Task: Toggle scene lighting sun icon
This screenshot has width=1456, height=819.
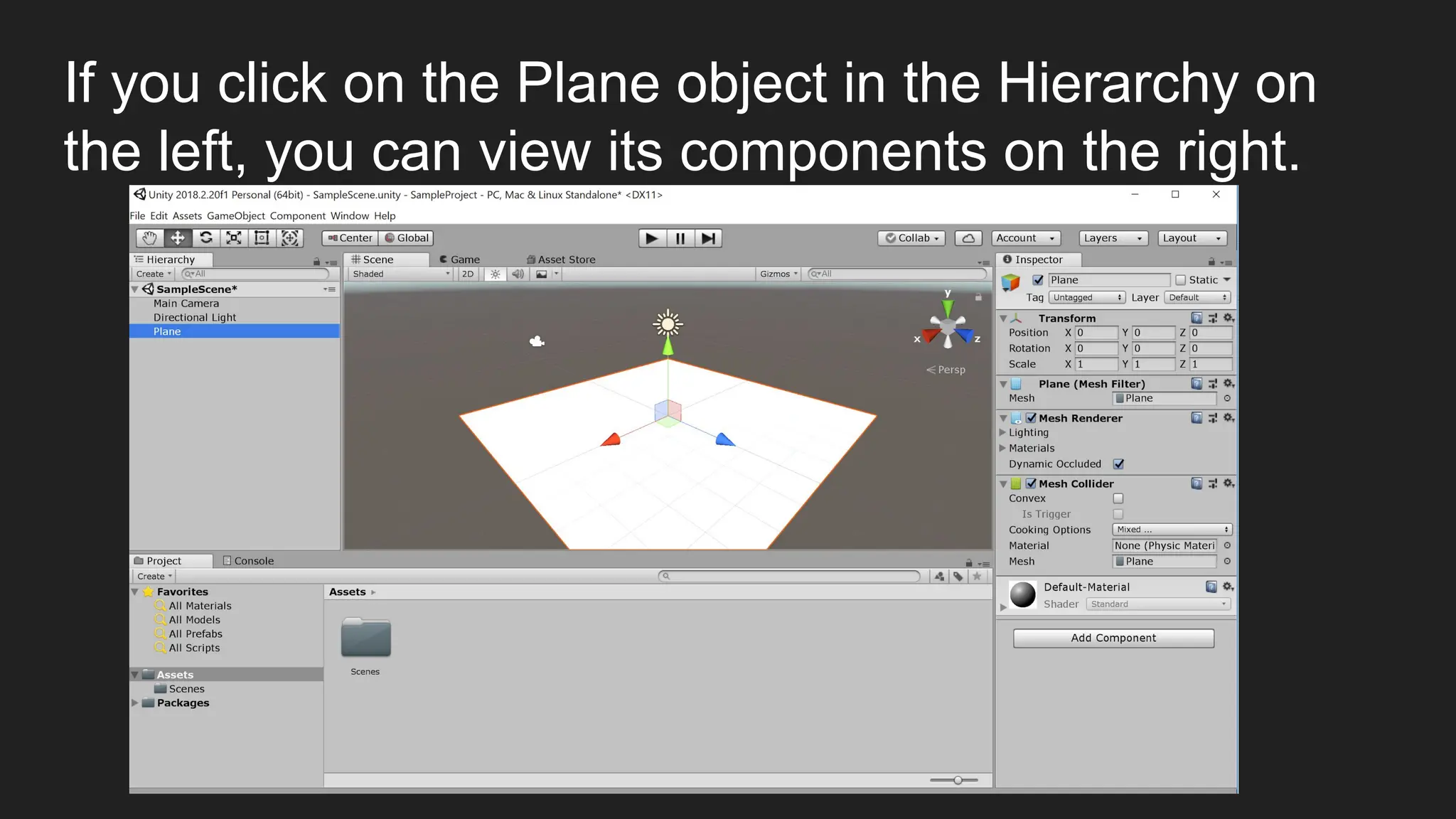Action: point(496,274)
